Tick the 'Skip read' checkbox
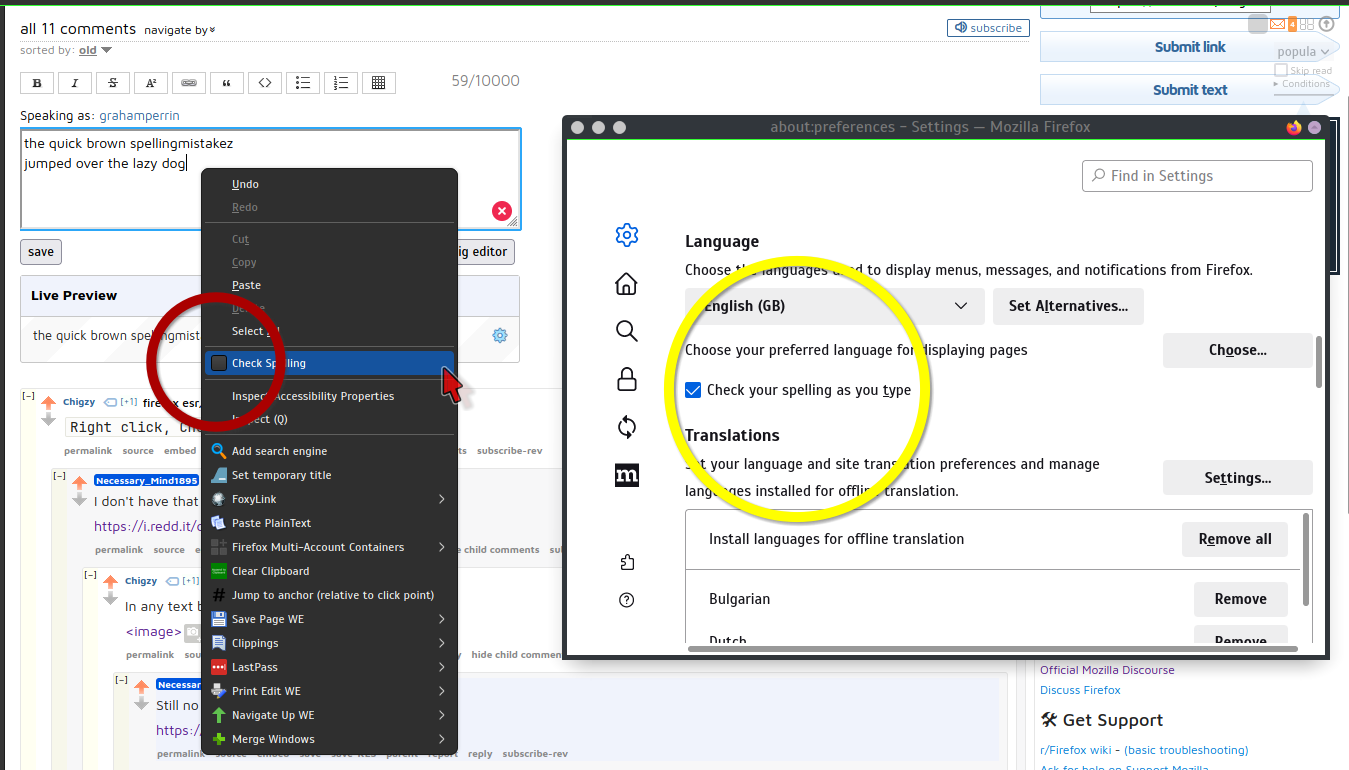The width and height of the screenshot is (1349, 770). pos(1281,70)
